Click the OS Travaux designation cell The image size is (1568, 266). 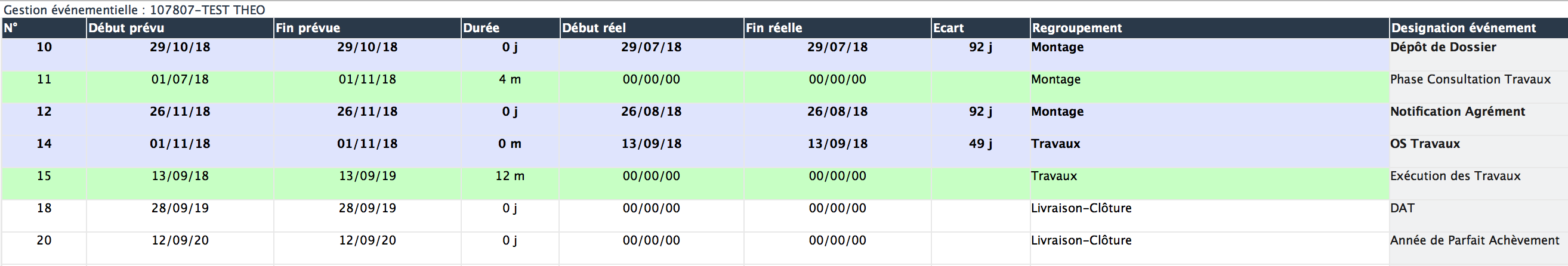tap(1479, 151)
